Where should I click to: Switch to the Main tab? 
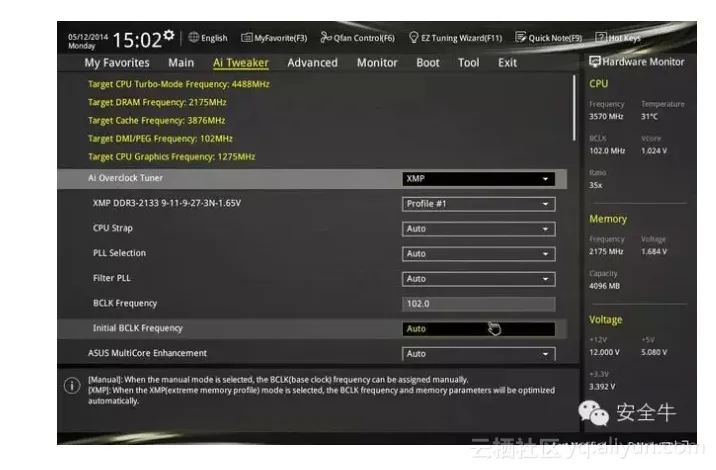pos(181,63)
